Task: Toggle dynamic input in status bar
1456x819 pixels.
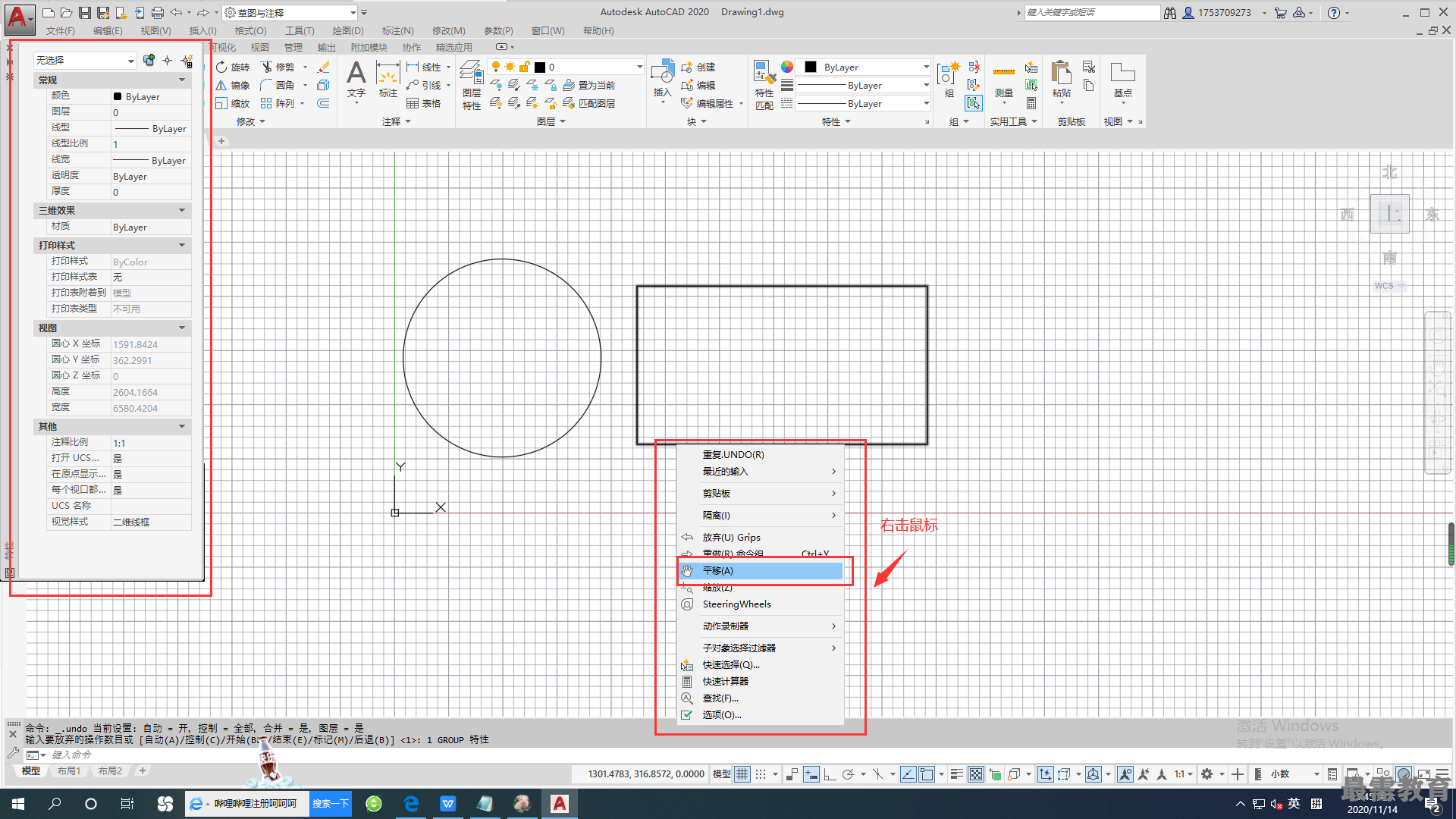Action: coord(811,774)
